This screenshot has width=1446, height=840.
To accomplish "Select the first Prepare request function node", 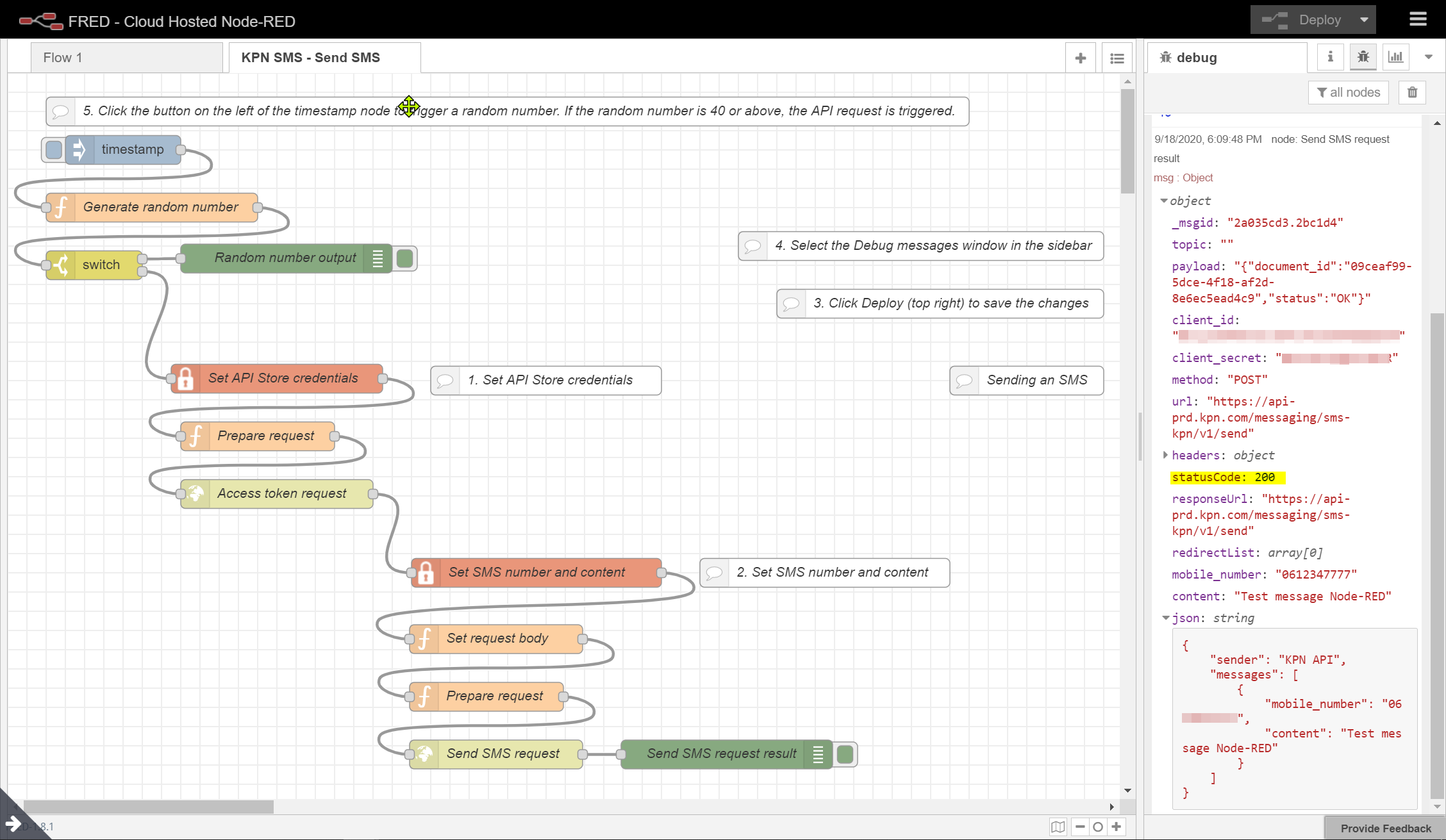I will [x=258, y=436].
